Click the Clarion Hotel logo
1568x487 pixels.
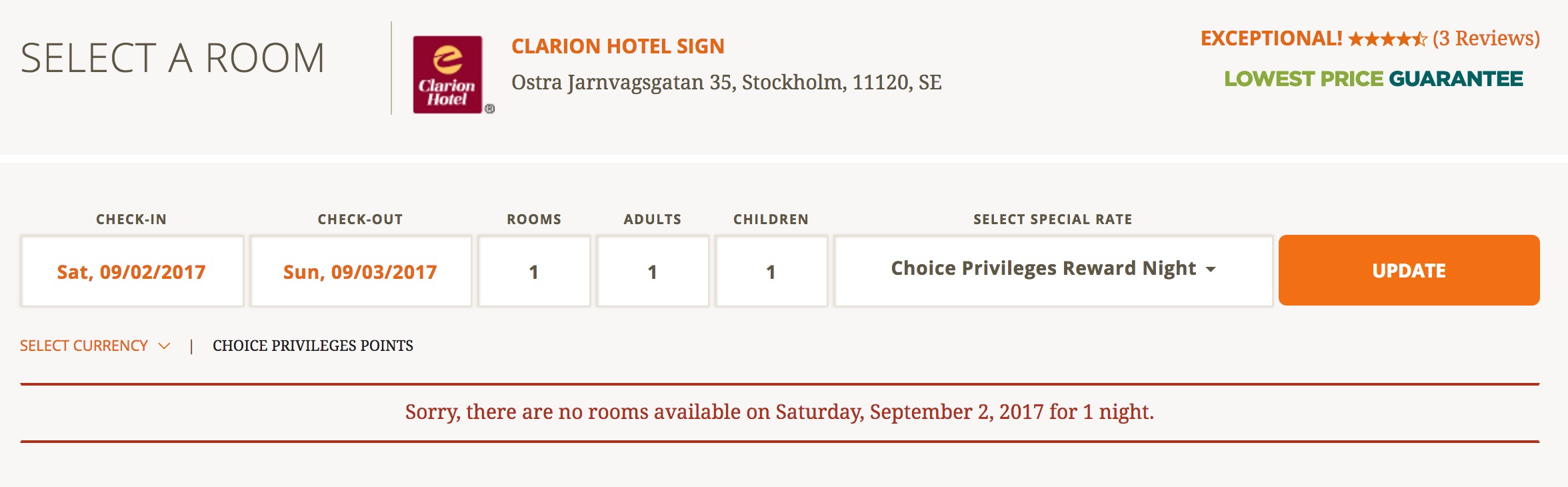(447, 75)
